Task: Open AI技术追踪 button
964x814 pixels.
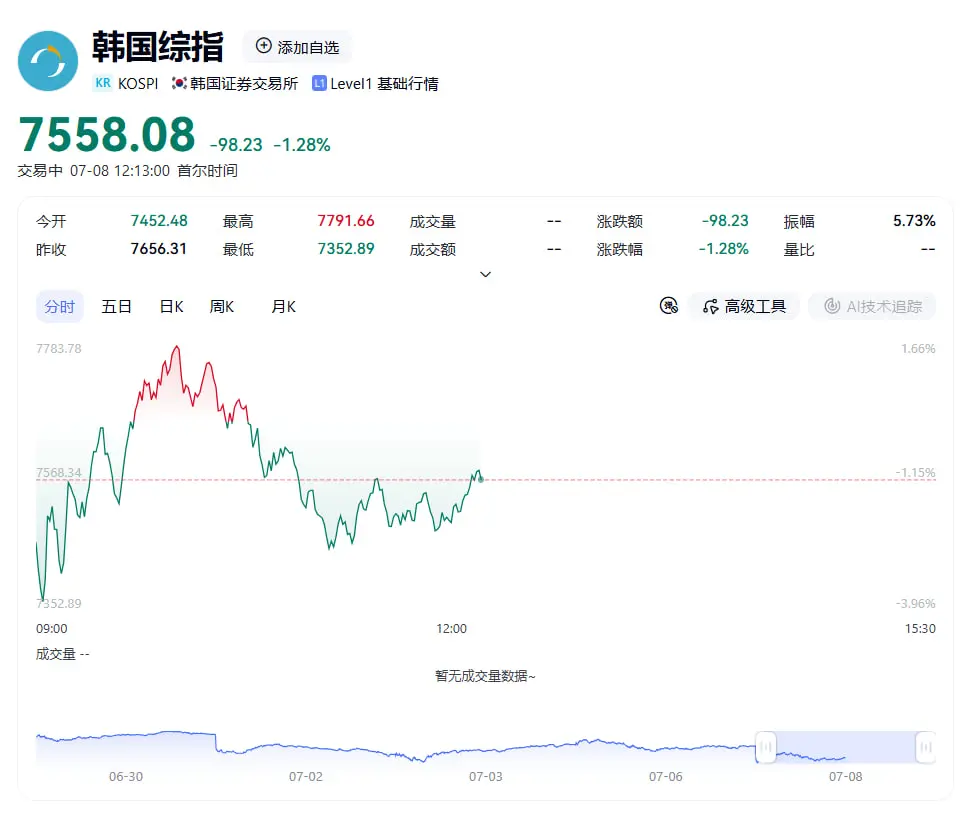Action: coord(872,306)
